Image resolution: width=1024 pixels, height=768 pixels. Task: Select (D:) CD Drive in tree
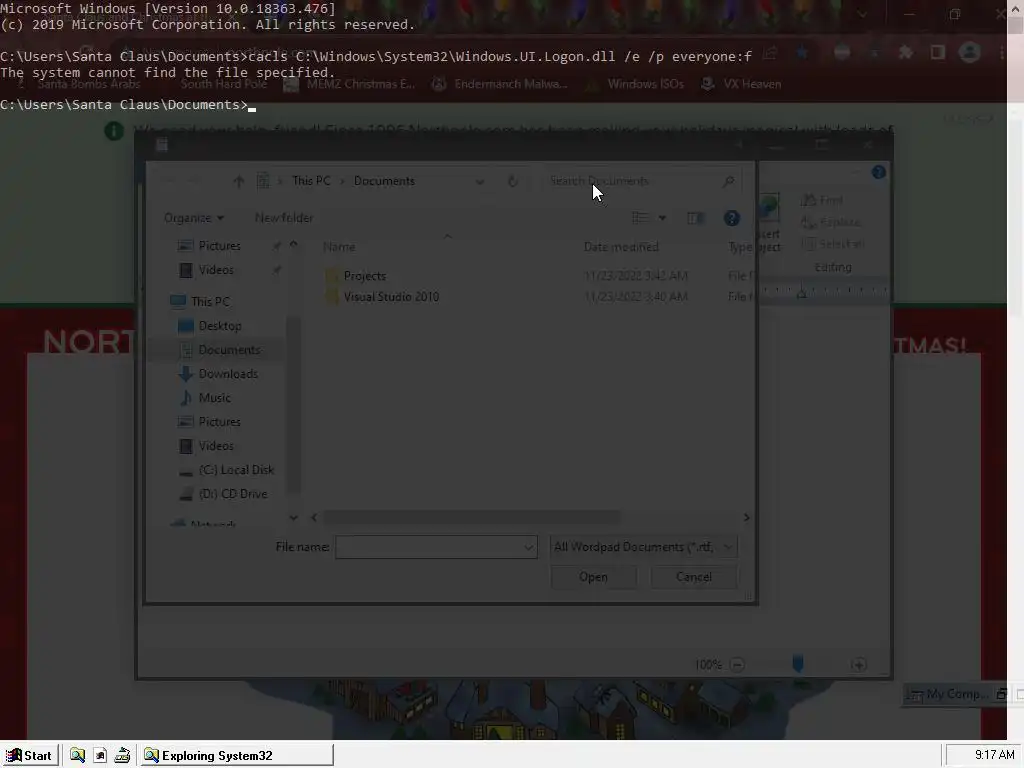(x=232, y=494)
